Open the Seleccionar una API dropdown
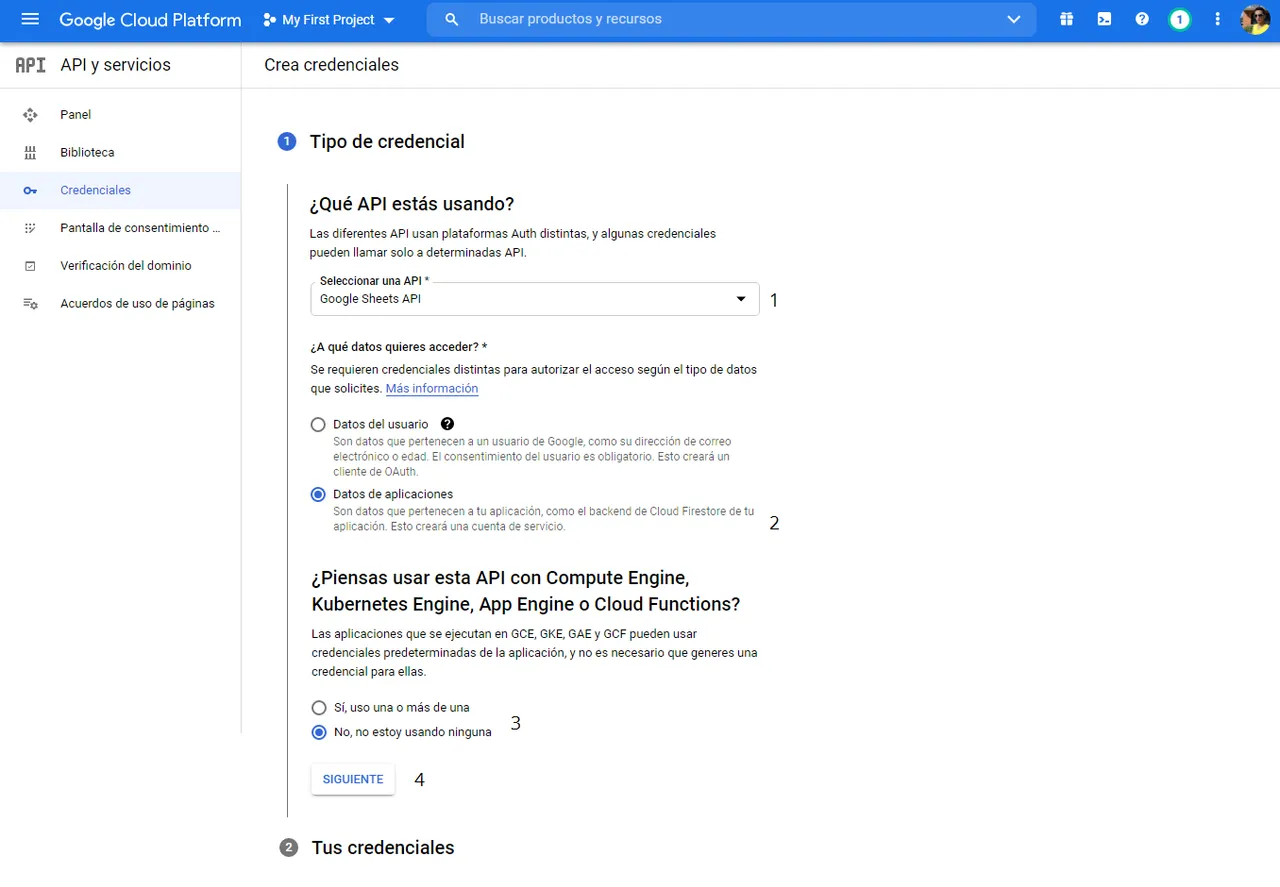 pyautogui.click(x=535, y=299)
